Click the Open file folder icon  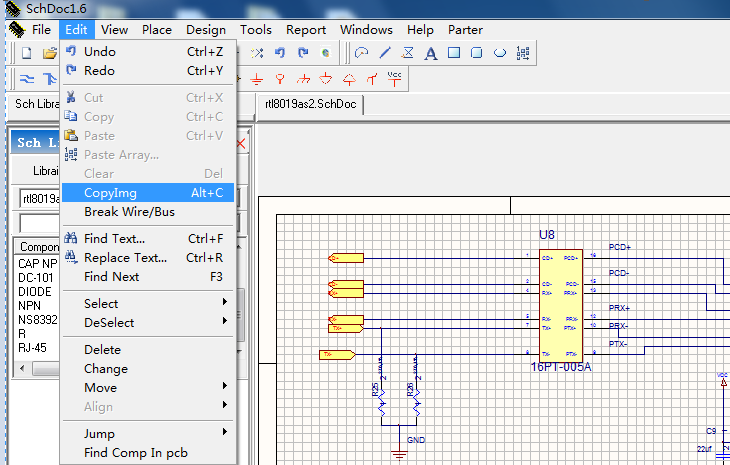pos(49,53)
